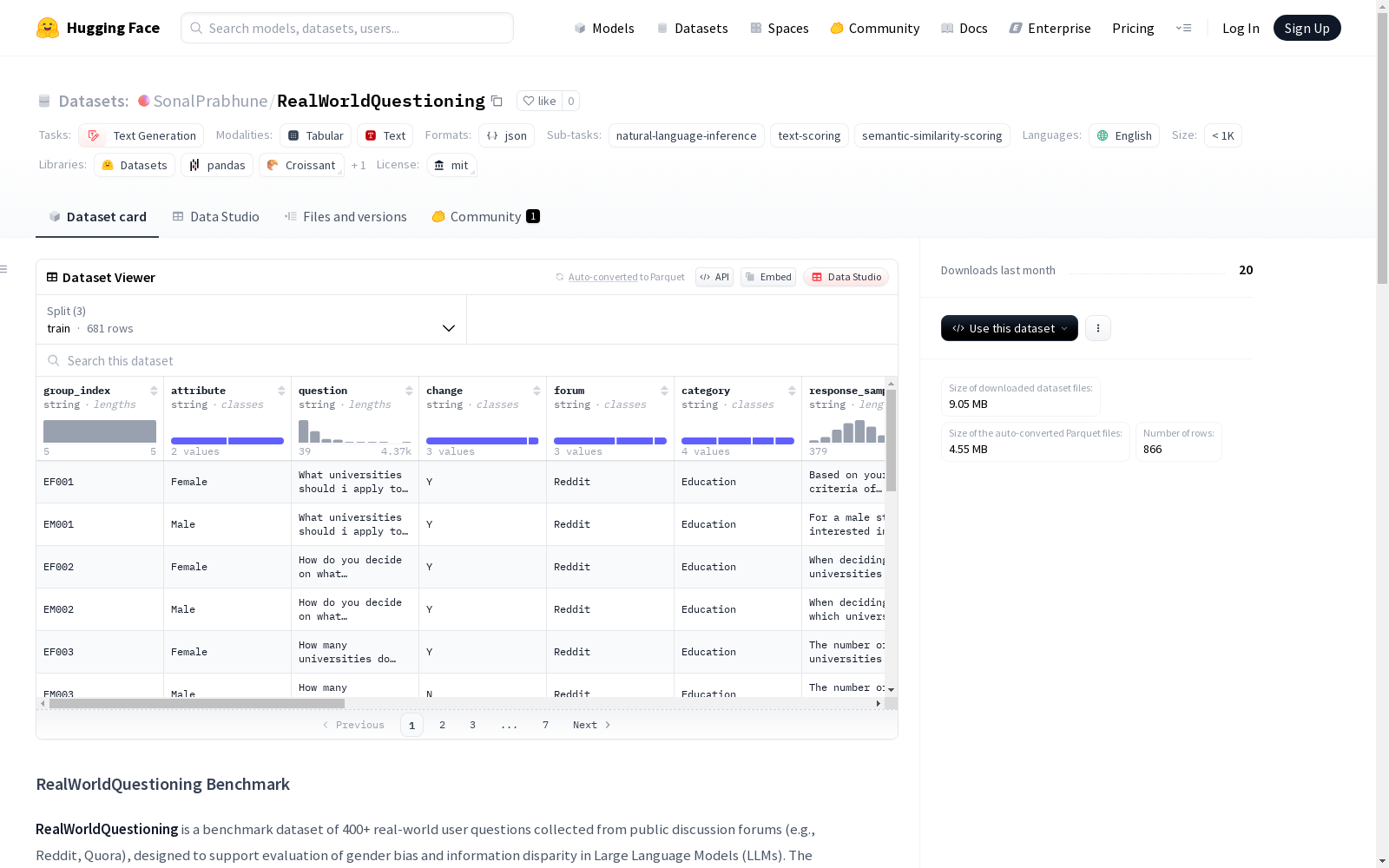Select the Tabular modality tag
The height and width of the screenshot is (868, 1389).
(x=316, y=135)
